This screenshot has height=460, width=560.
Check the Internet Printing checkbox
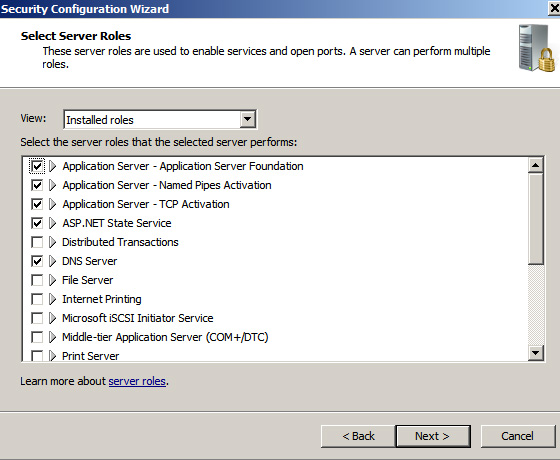click(37, 299)
